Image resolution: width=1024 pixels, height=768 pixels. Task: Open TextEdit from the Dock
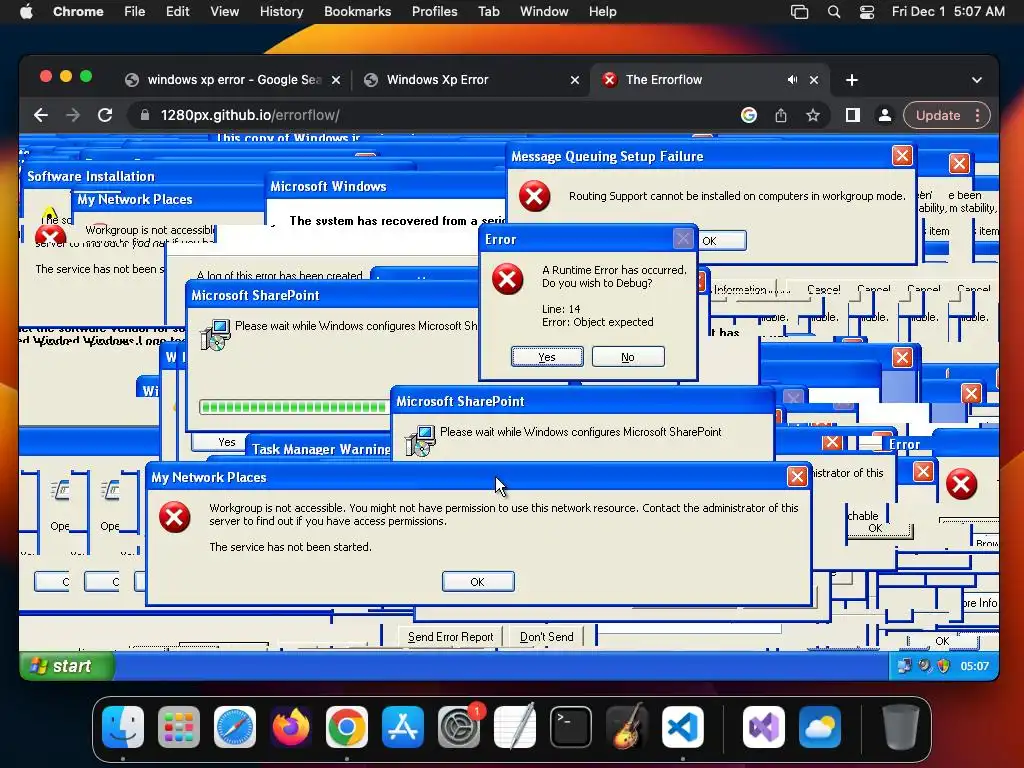coord(515,727)
